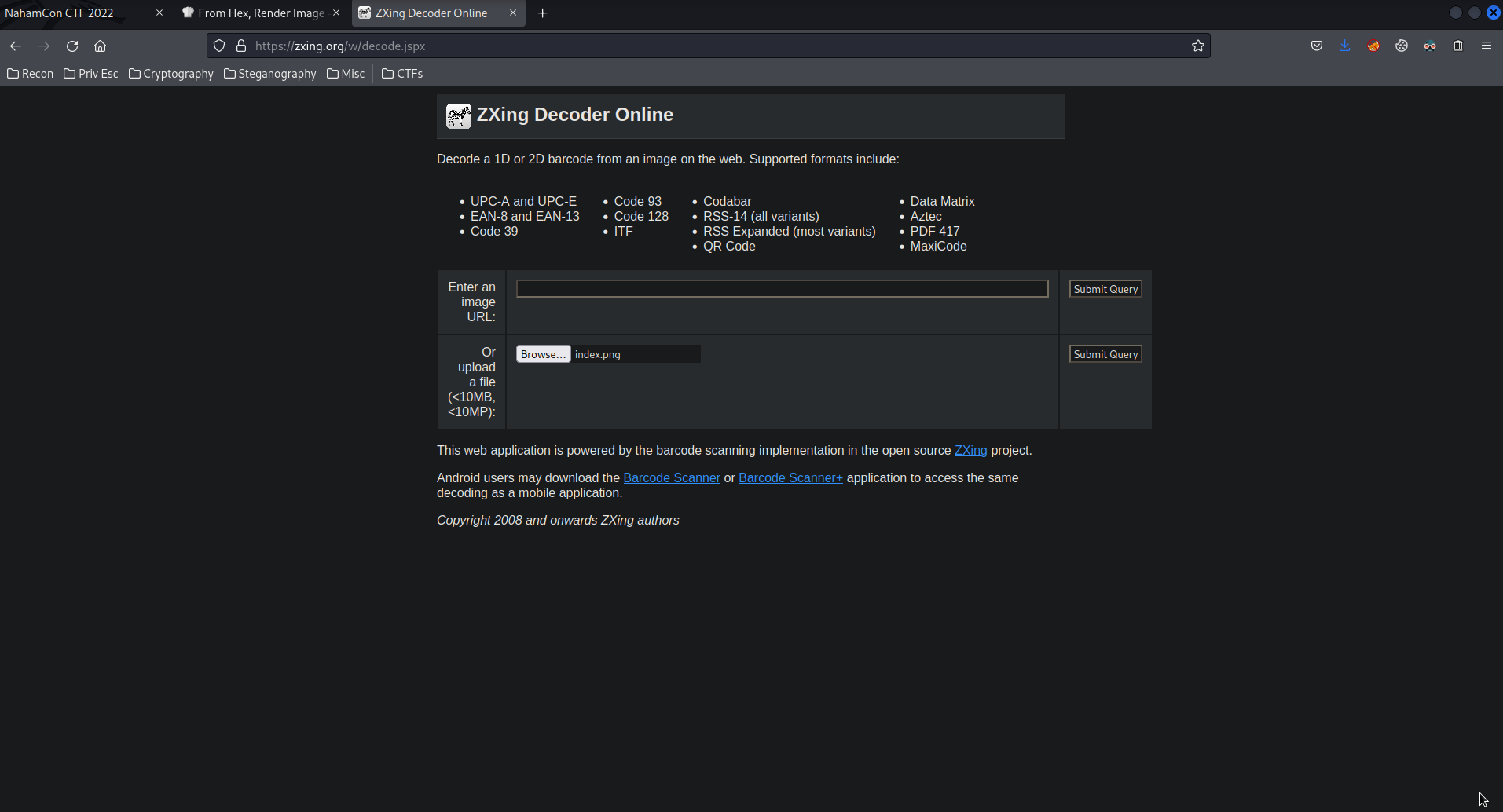Click the index.png file name field
This screenshot has height=812, width=1503.
[x=636, y=354]
